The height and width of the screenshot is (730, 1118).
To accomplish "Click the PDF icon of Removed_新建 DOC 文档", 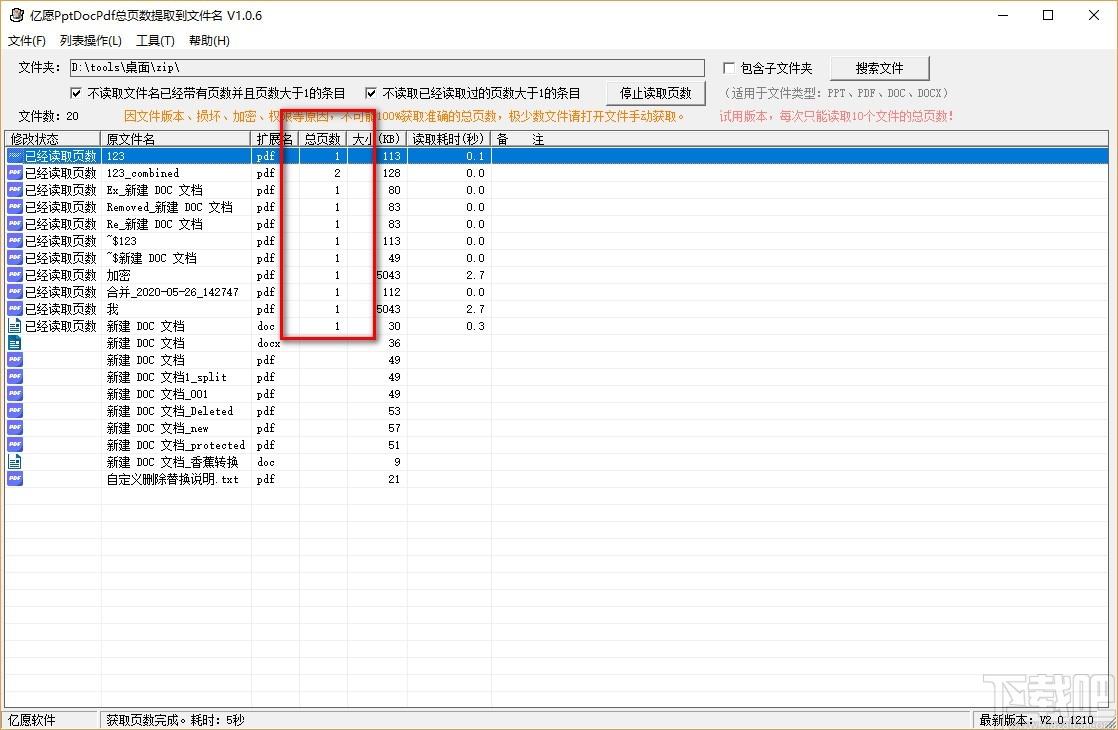I will (15, 207).
